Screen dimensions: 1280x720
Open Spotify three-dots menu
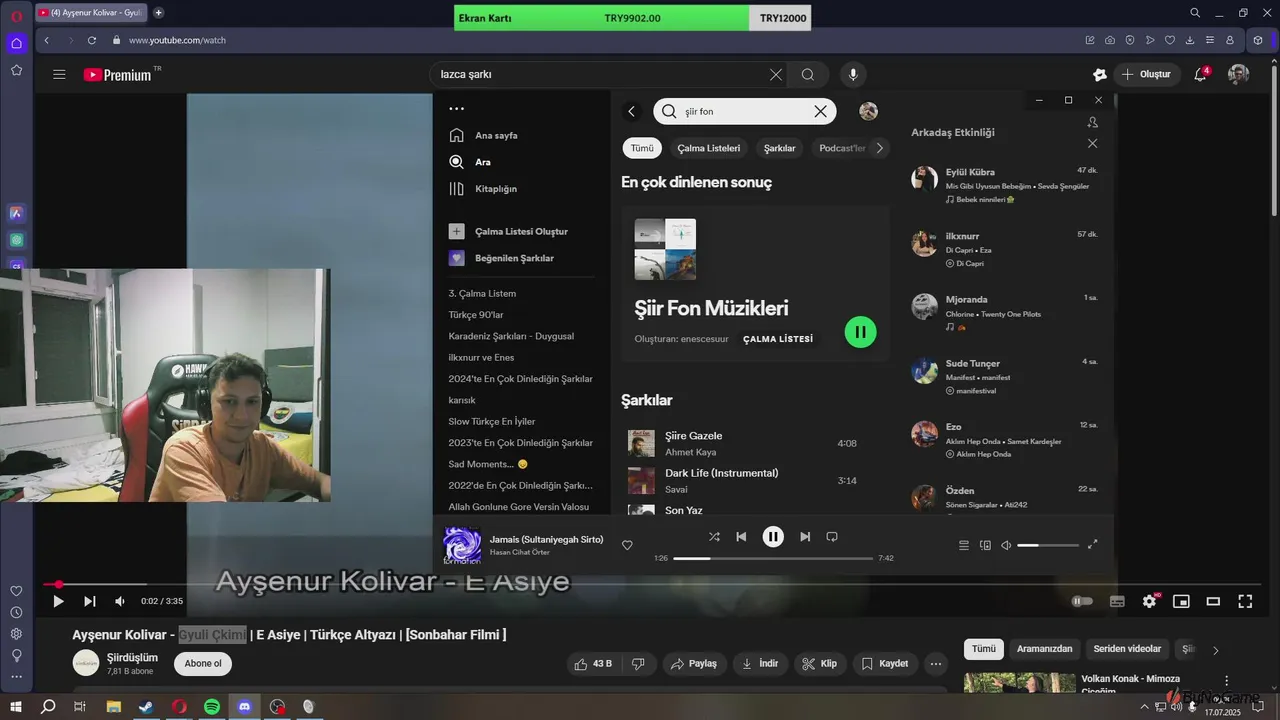click(456, 108)
